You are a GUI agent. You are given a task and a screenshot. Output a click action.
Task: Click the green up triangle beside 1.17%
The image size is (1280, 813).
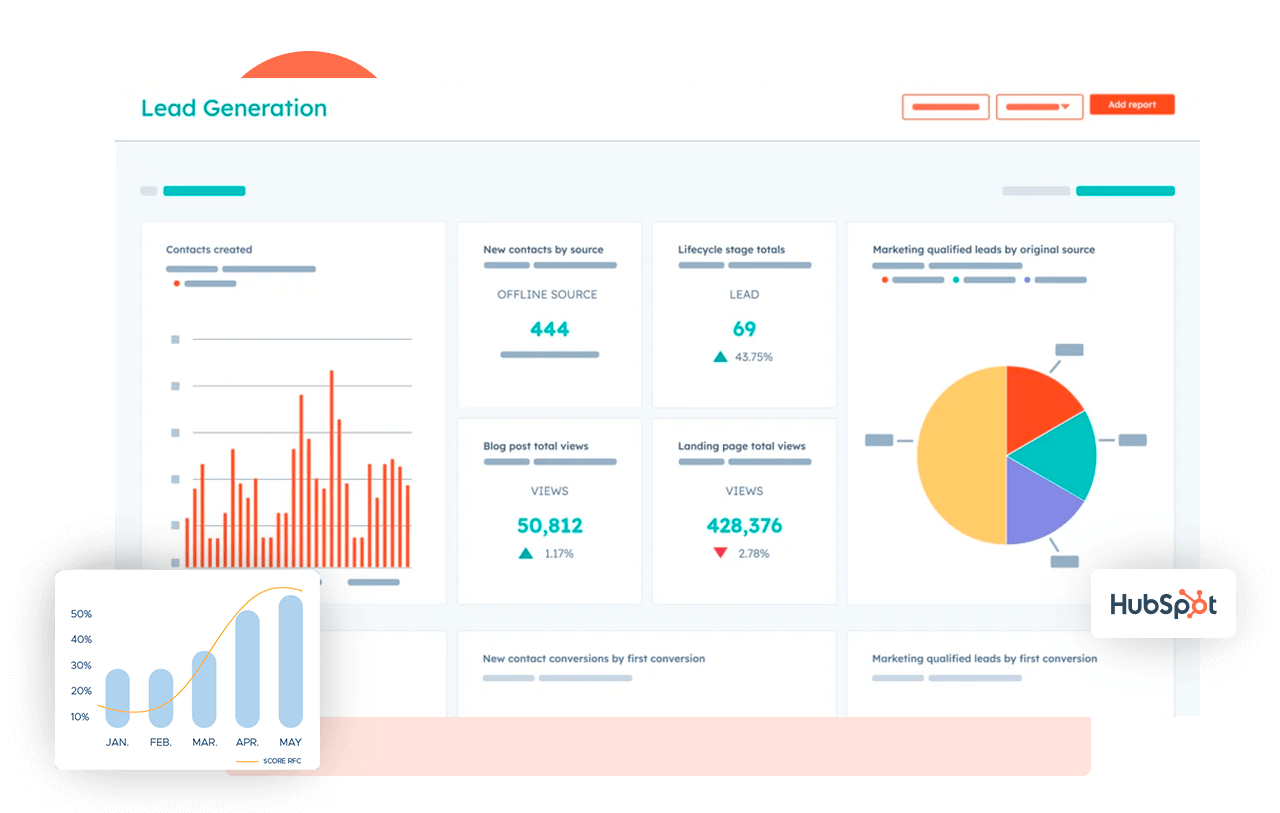pyautogui.click(x=526, y=553)
